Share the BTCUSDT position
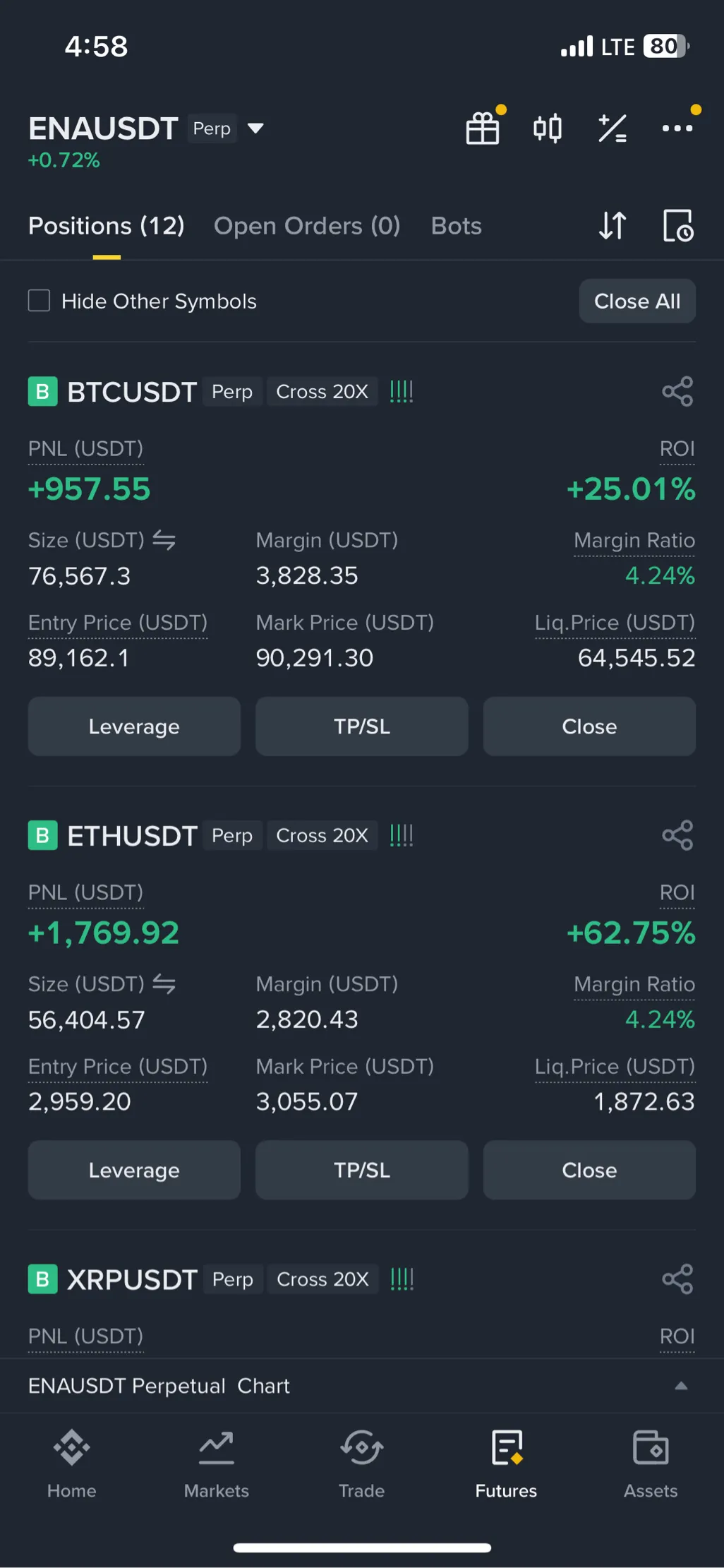Image resolution: width=724 pixels, height=1568 pixels. tap(677, 392)
